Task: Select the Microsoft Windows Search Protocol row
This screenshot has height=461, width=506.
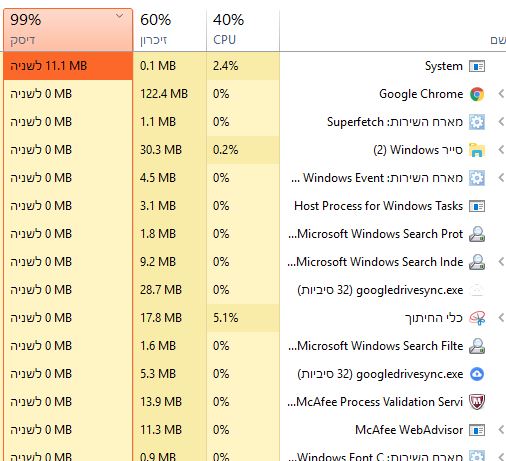Action: pos(255,234)
